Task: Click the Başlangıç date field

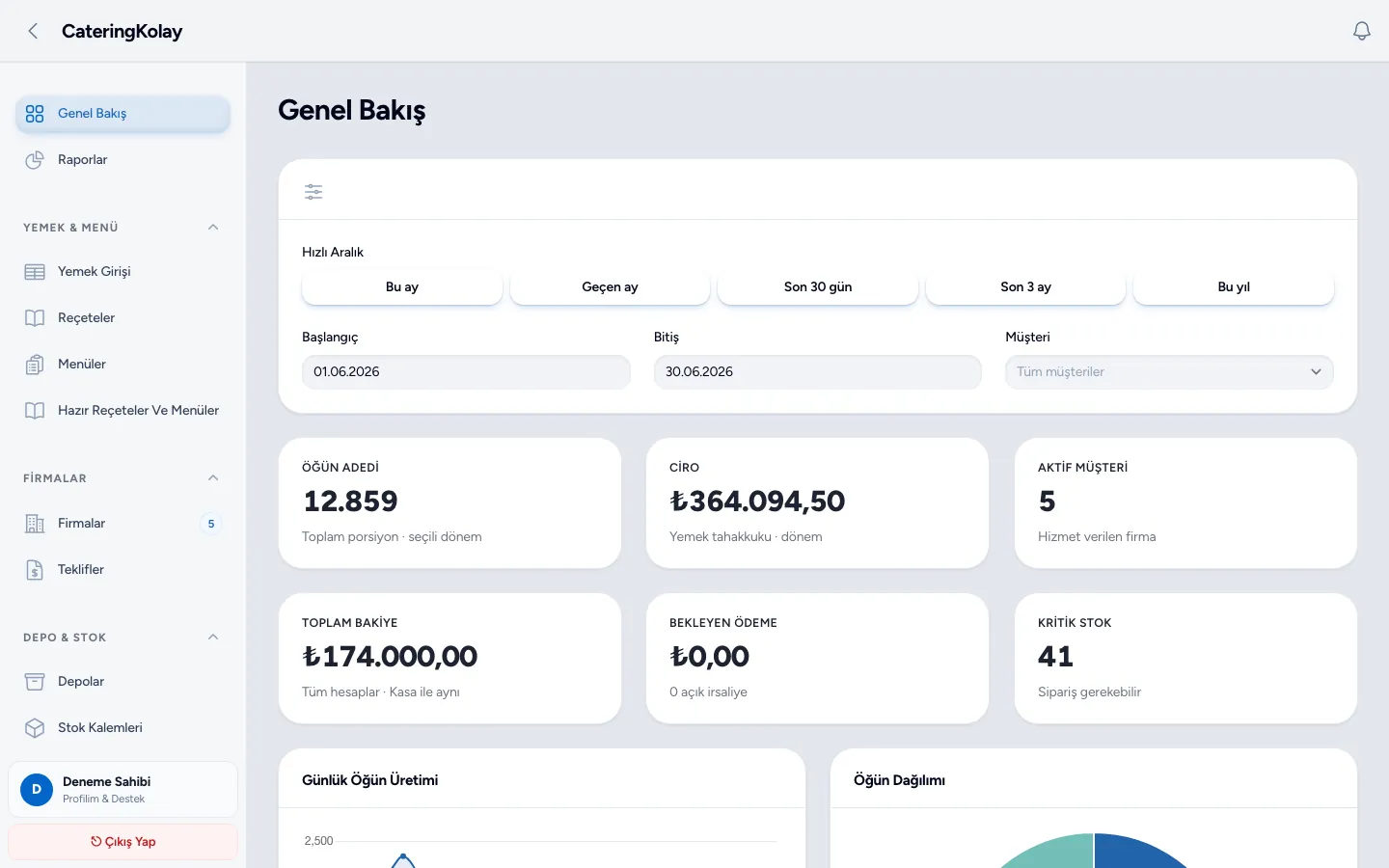Action: click(466, 372)
